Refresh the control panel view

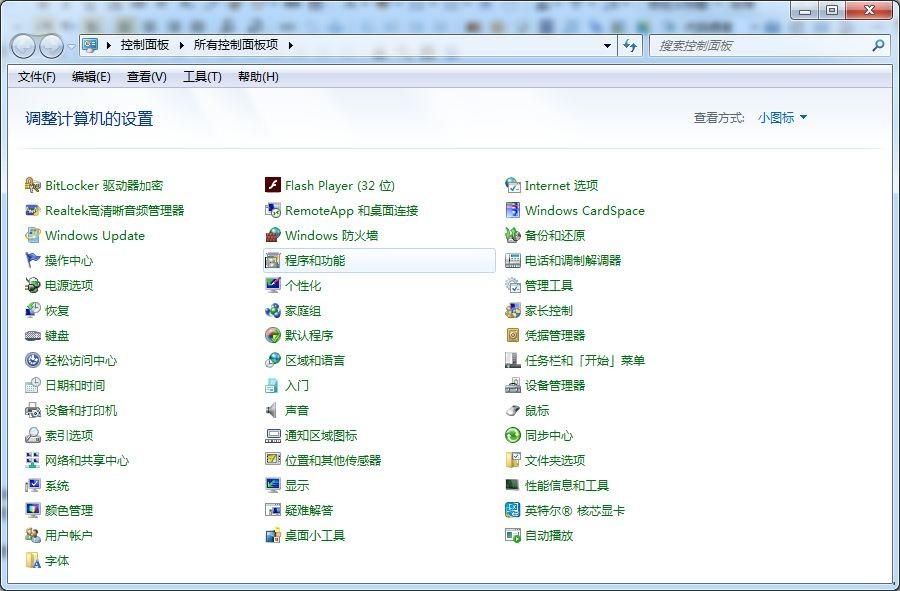pos(630,45)
